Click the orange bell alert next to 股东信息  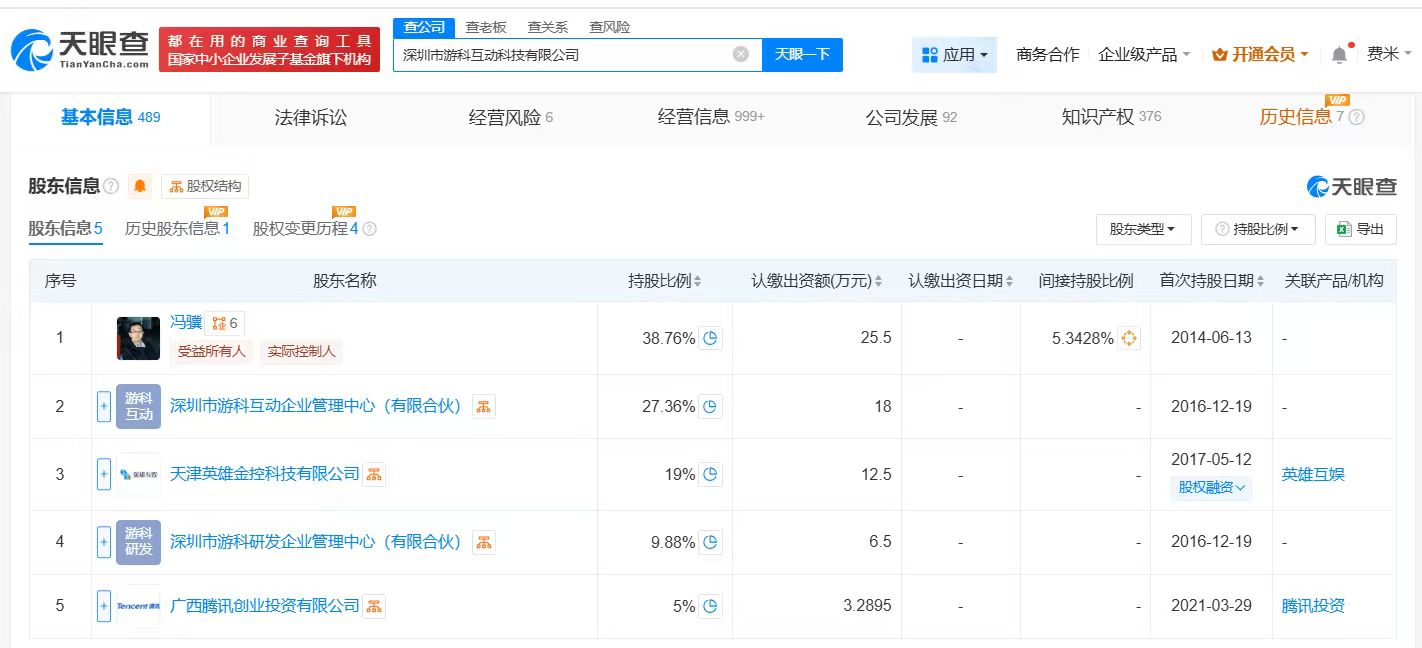140,186
